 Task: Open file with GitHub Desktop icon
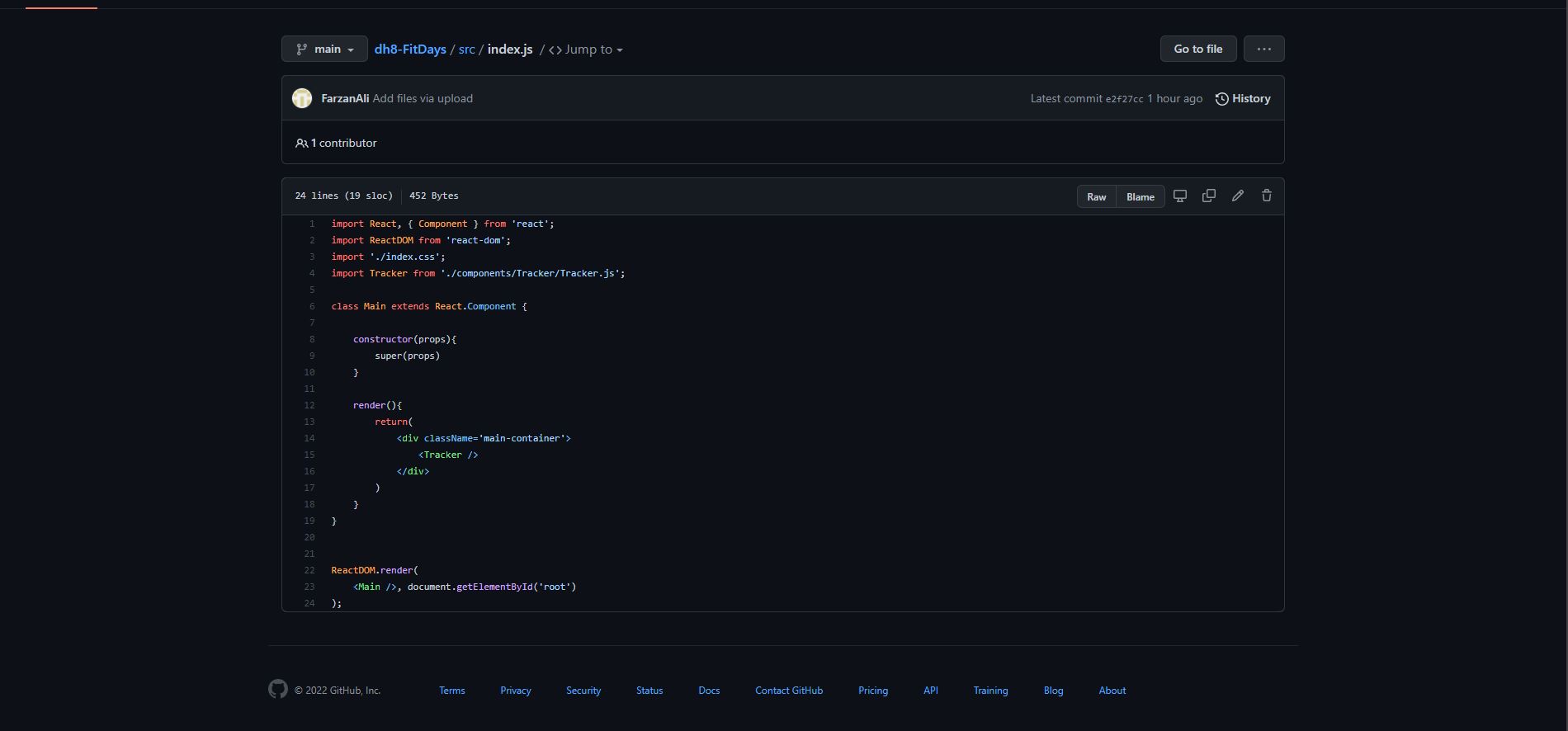point(1180,196)
